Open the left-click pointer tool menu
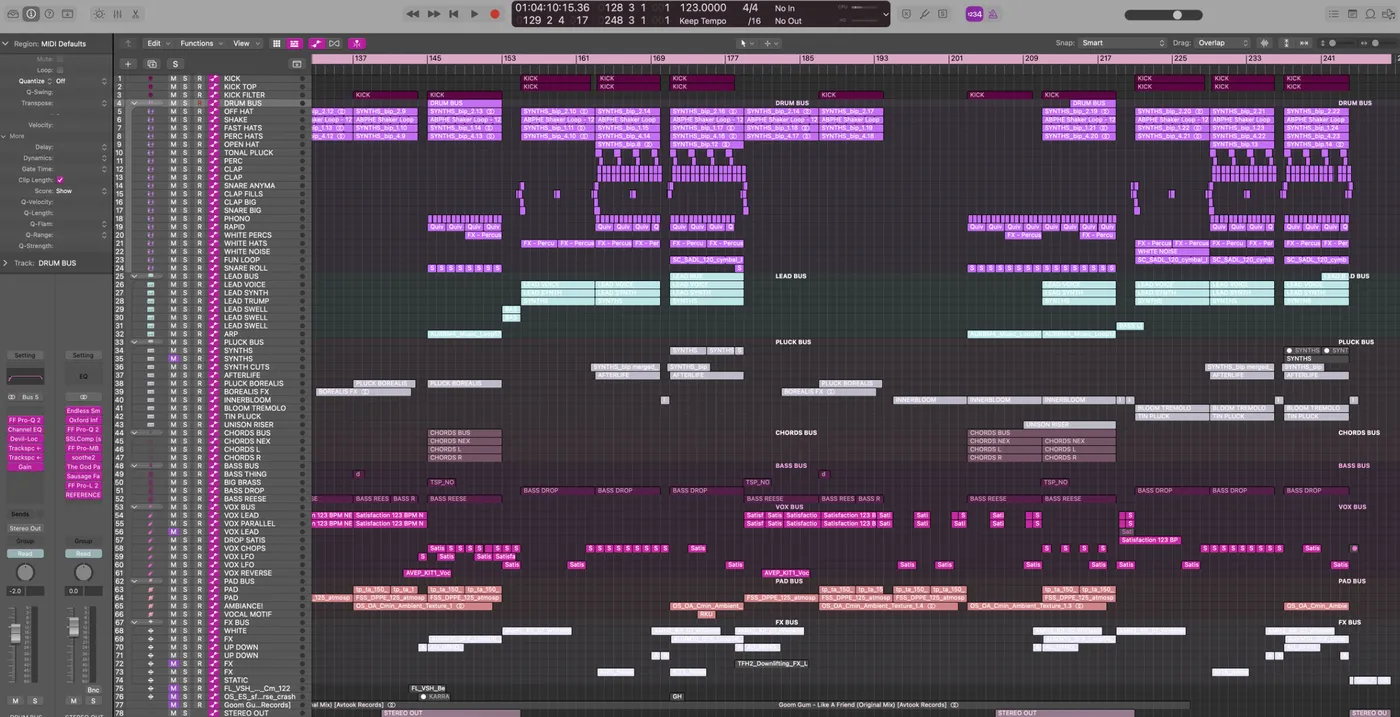This screenshot has height=717, width=1400. click(x=745, y=43)
